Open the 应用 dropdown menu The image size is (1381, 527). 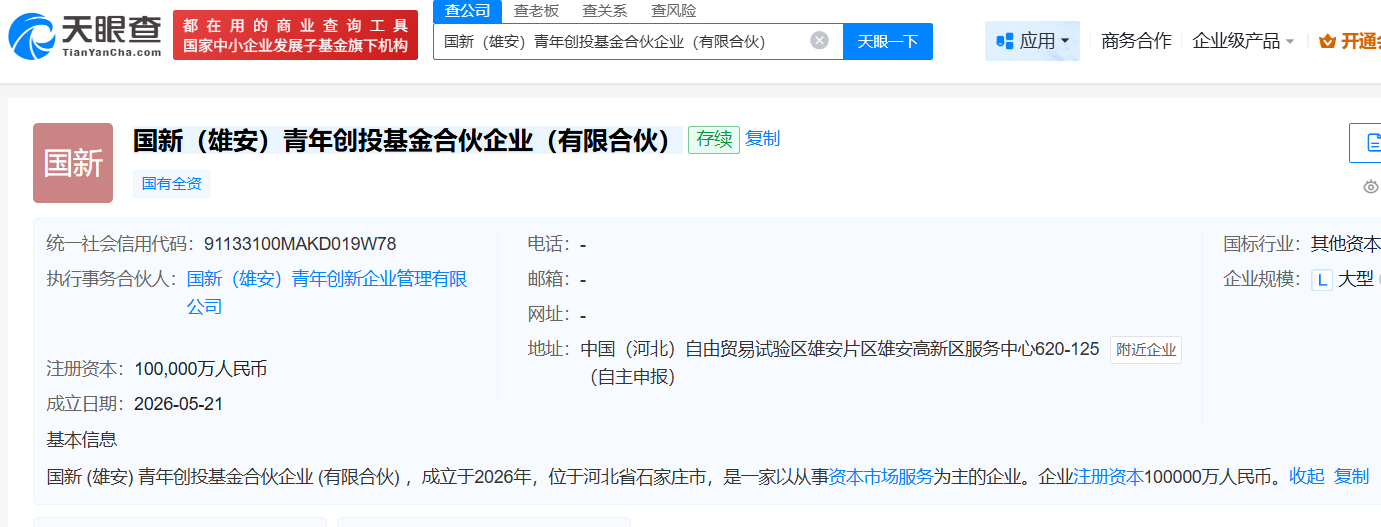[x=1032, y=41]
